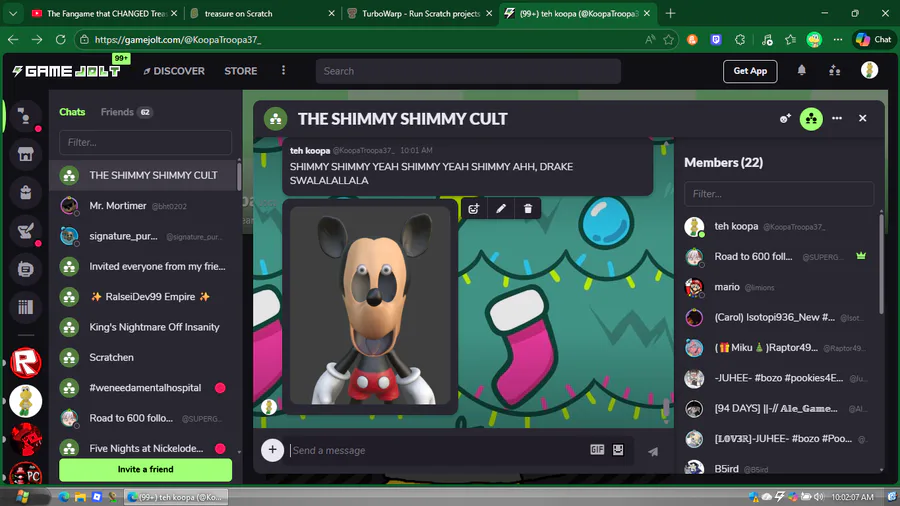900x506 pixels.
Task: Select member B5ird
Action: pos(778,468)
